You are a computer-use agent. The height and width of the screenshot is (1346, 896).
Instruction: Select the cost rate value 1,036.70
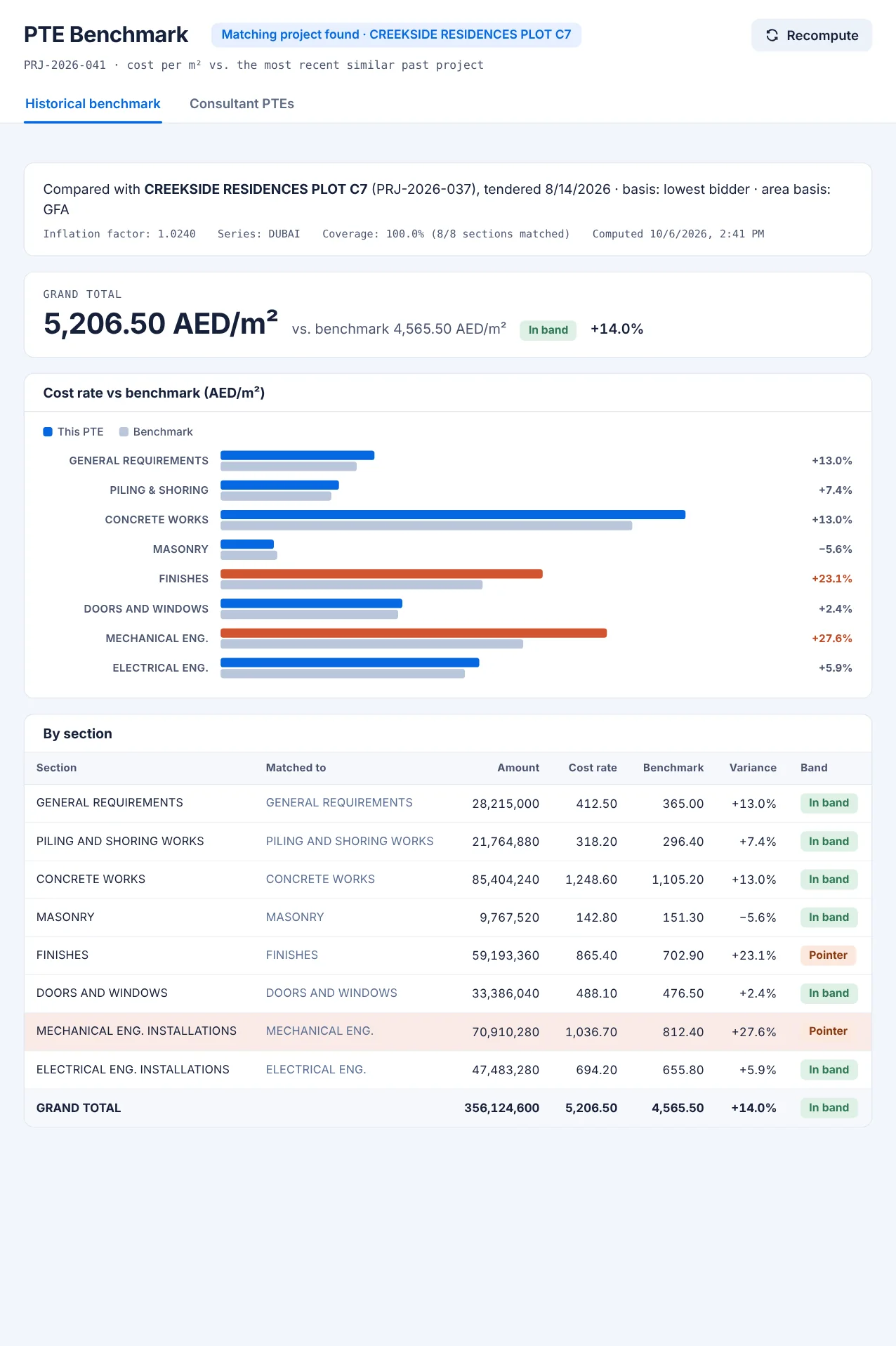(x=591, y=1032)
